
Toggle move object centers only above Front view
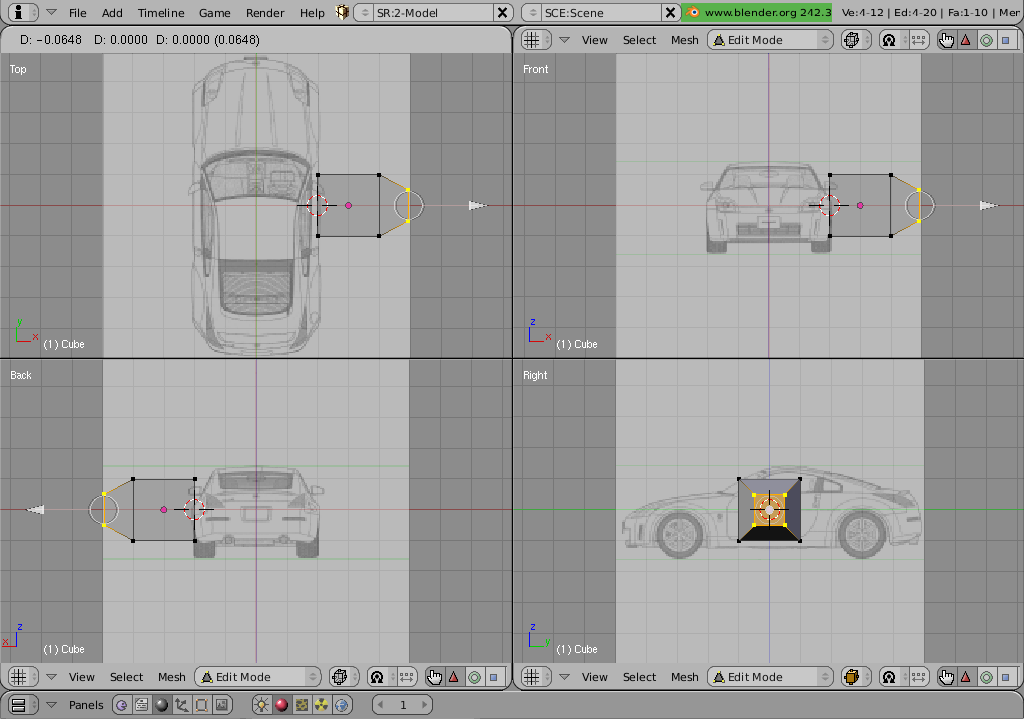coord(918,40)
